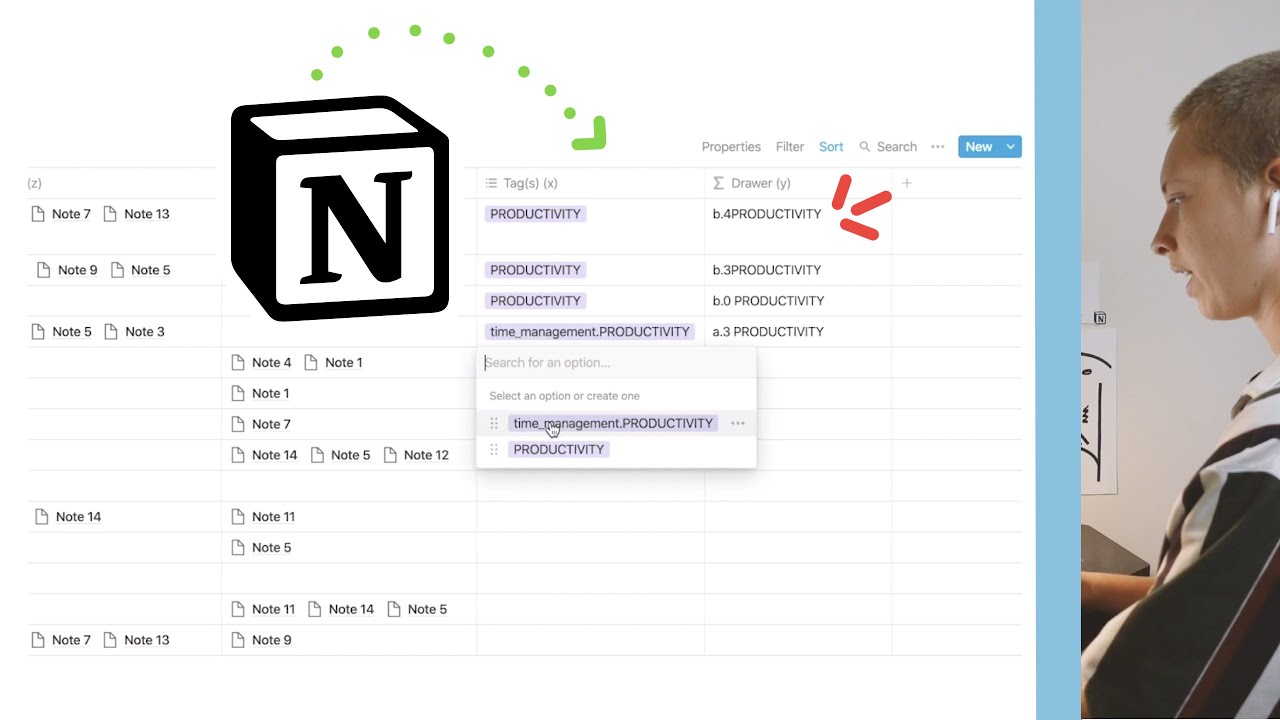Viewport: 1280px width, 720px height.
Task: Click the a.3 PRODUCTIVITY drawer cell
Action: tap(798, 332)
